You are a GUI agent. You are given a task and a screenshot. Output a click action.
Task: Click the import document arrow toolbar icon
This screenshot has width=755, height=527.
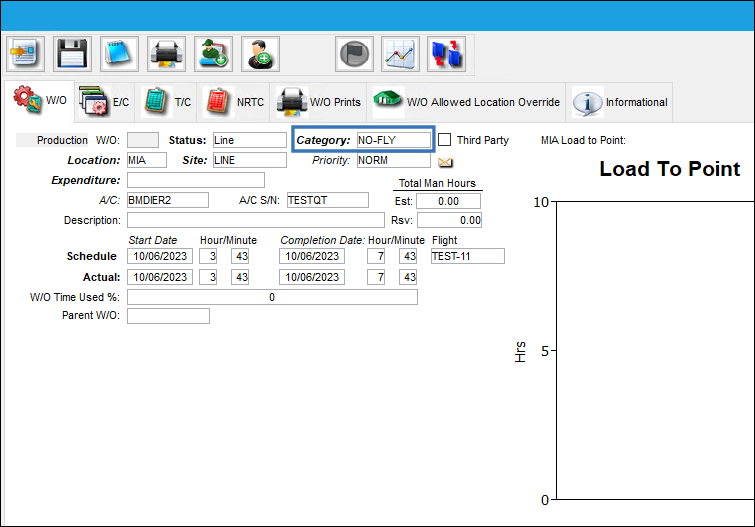(x=26, y=53)
